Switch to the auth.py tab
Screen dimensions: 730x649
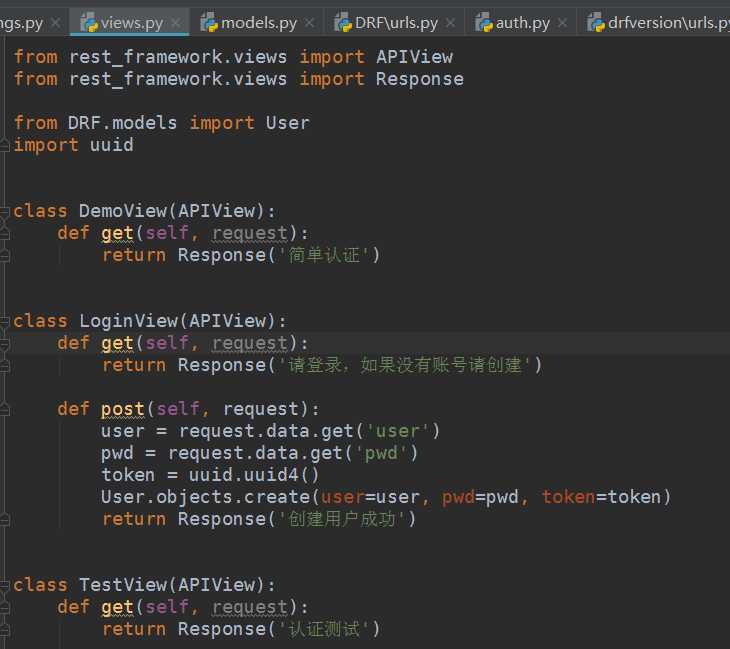coord(523,23)
